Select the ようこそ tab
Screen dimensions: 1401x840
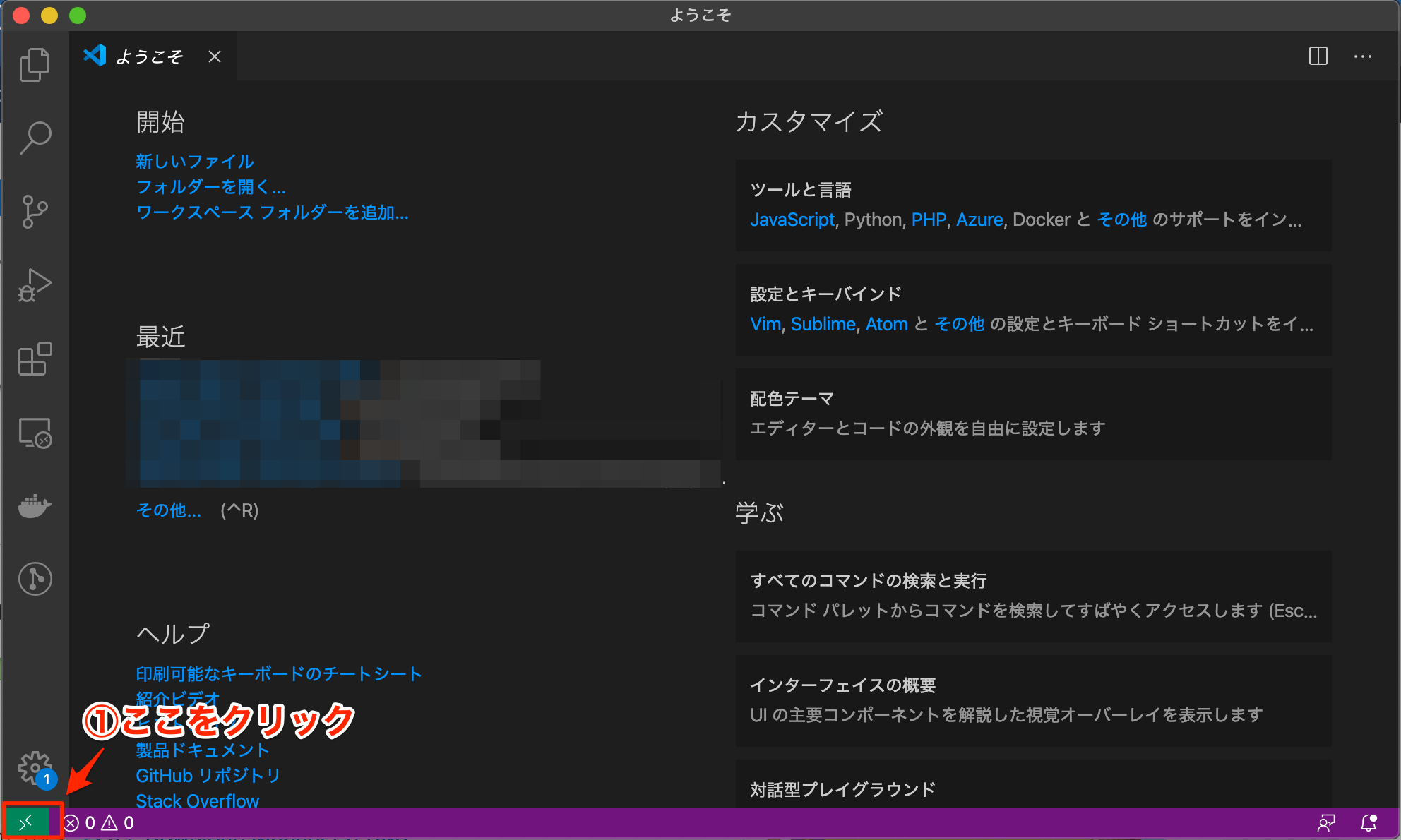[x=150, y=56]
